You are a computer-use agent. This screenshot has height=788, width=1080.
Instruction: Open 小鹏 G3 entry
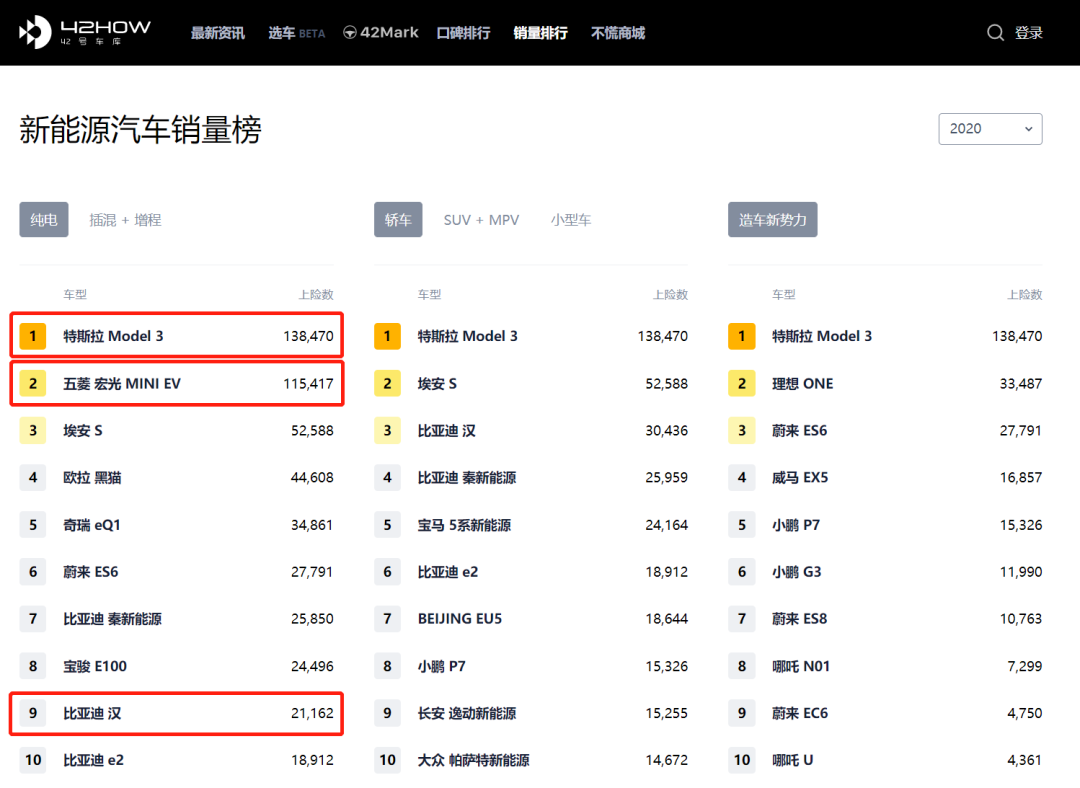pos(796,572)
